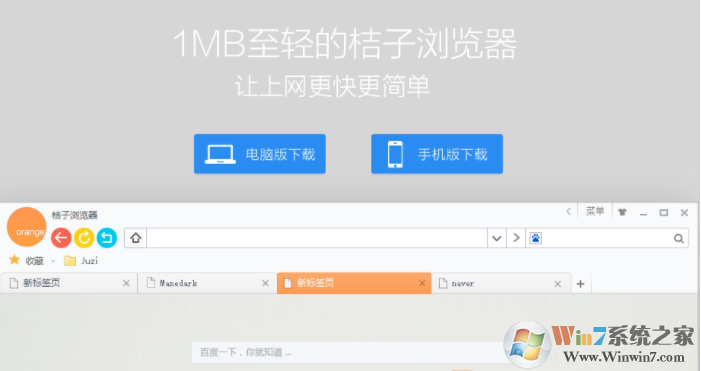Click the 电脑版下载 download button
701x371 pixels.
pos(260,154)
